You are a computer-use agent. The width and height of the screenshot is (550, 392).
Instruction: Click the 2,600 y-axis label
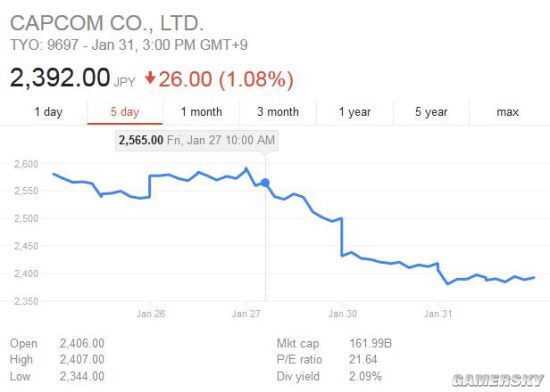[x=26, y=164]
